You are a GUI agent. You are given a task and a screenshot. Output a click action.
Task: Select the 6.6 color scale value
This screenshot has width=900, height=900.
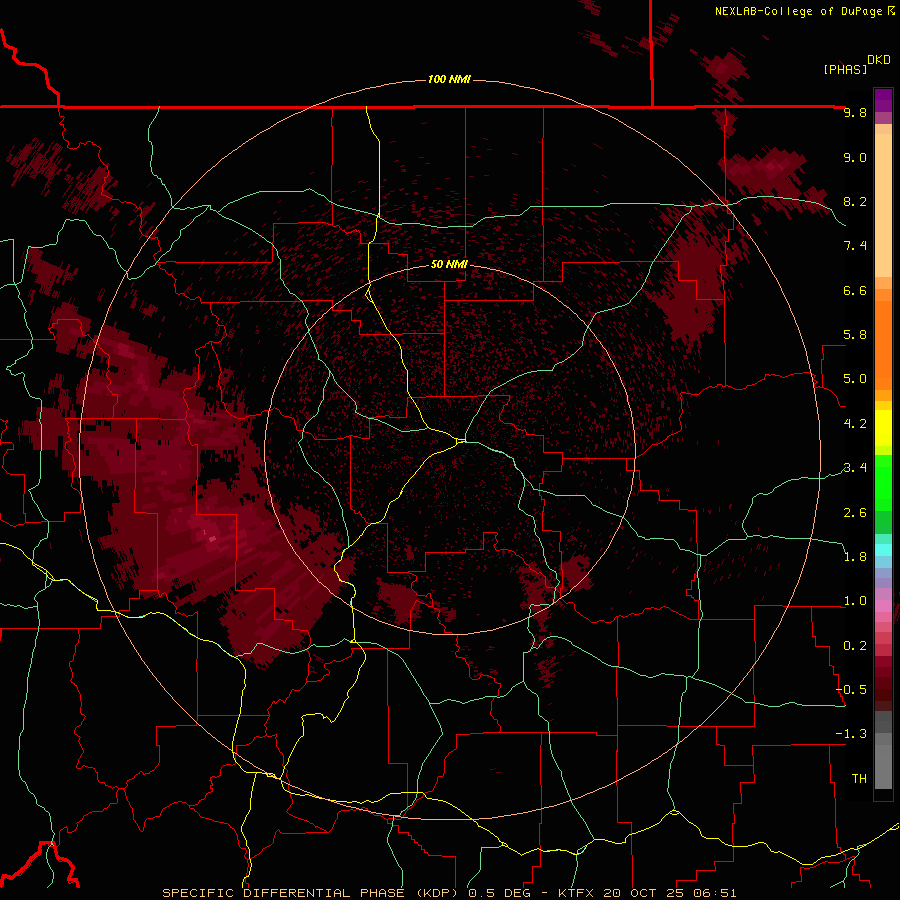855,290
